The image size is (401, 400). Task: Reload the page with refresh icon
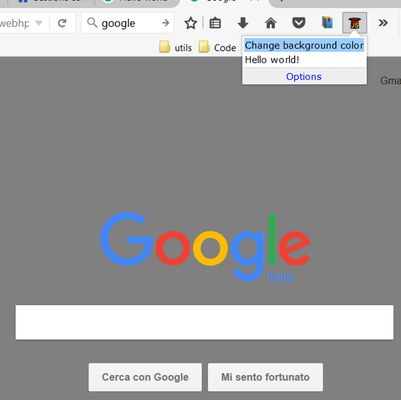[62, 23]
